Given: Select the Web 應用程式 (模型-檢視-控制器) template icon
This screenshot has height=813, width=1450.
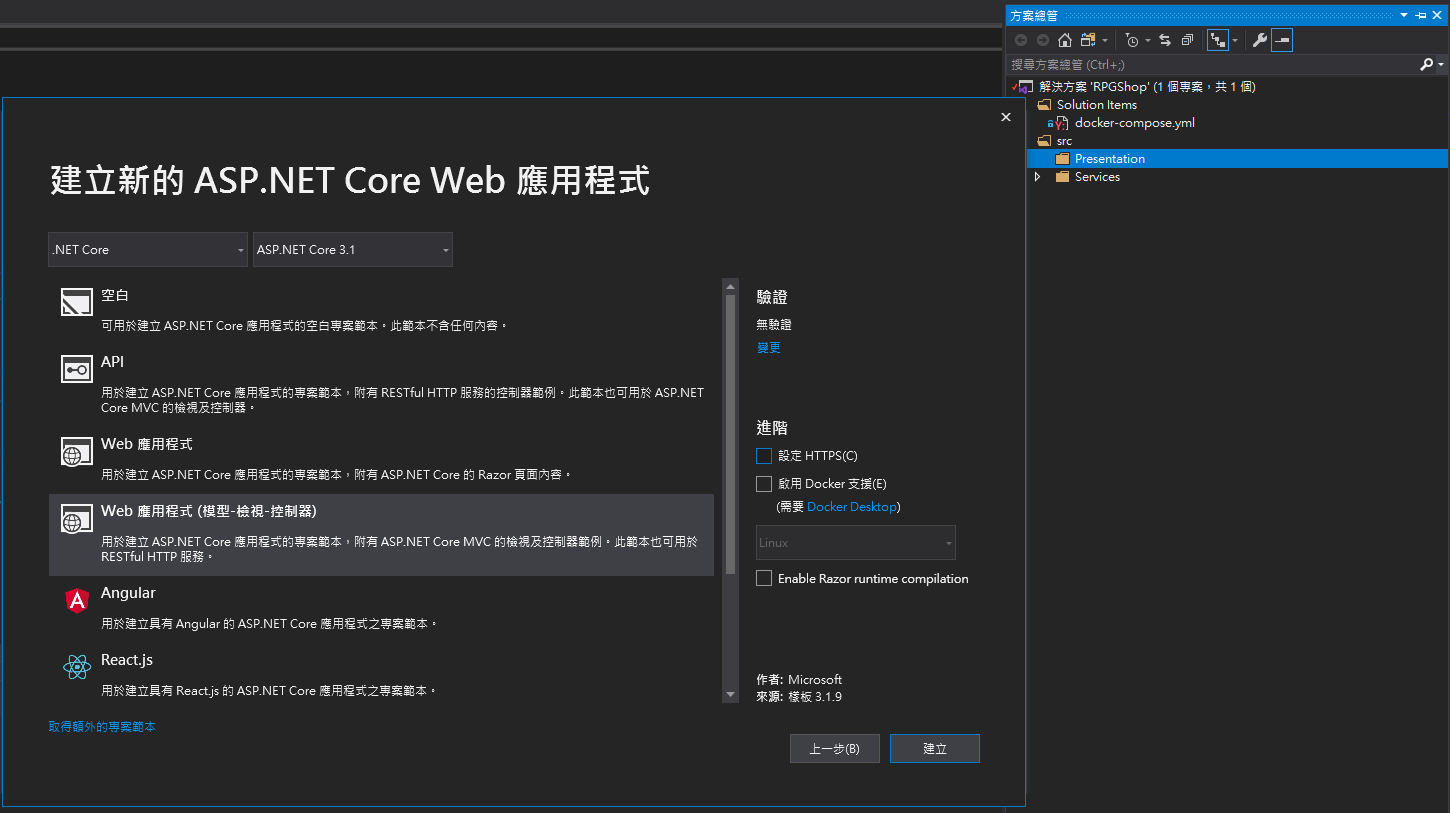Looking at the screenshot, I should coord(77,520).
